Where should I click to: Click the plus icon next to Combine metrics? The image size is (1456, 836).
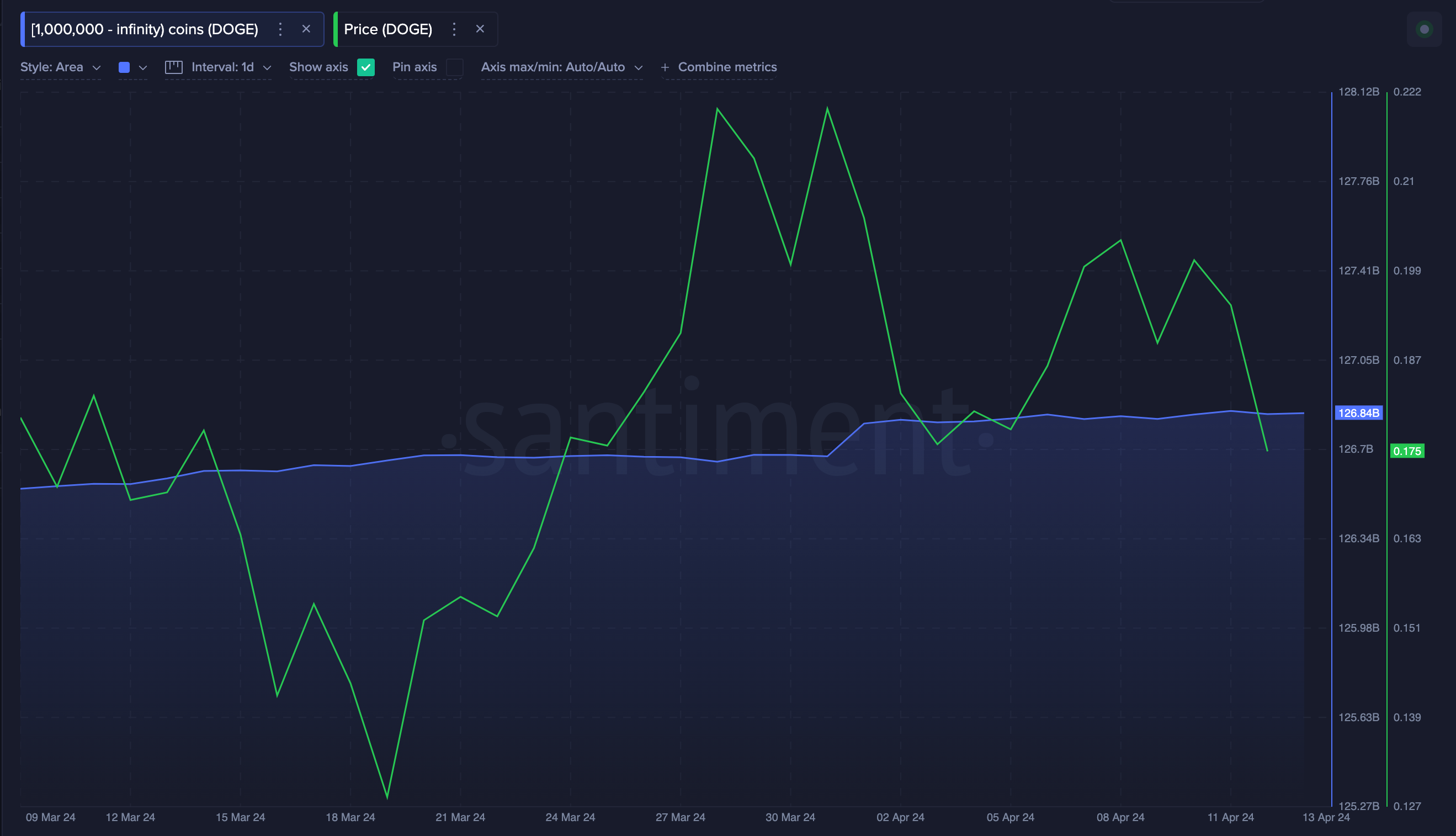coord(665,67)
